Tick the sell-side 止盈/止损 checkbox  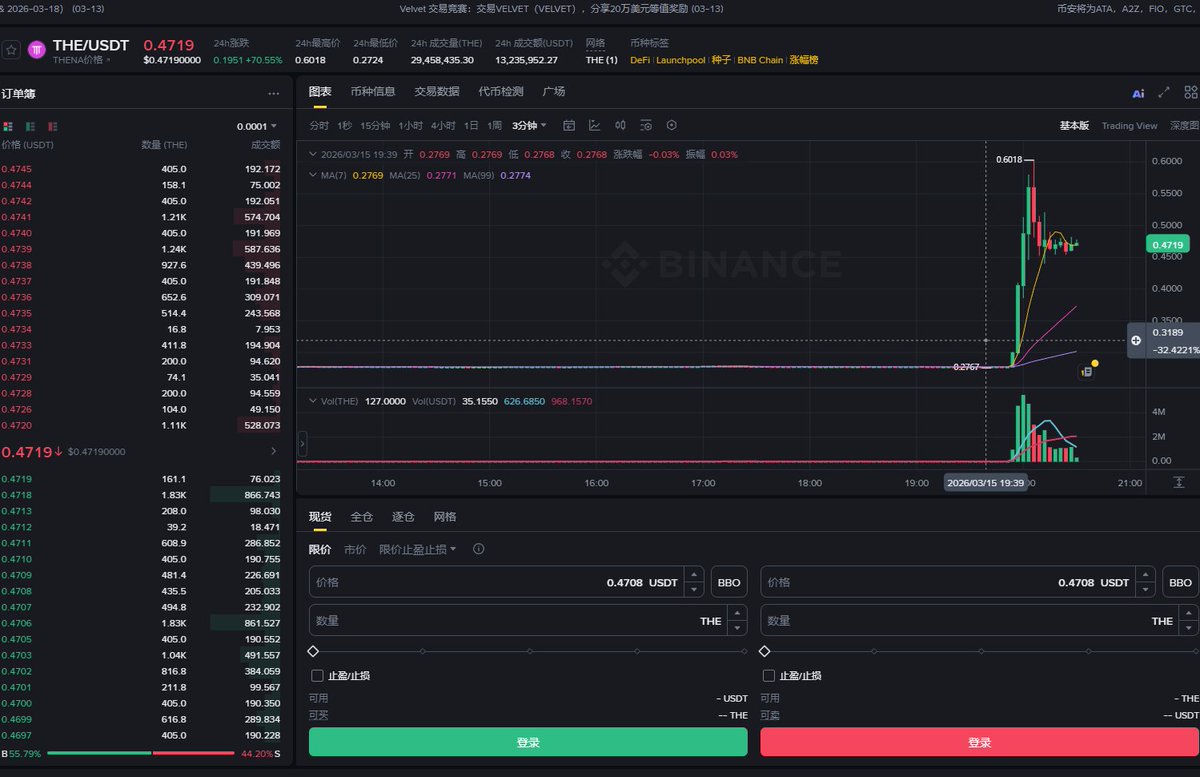[x=768, y=676]
